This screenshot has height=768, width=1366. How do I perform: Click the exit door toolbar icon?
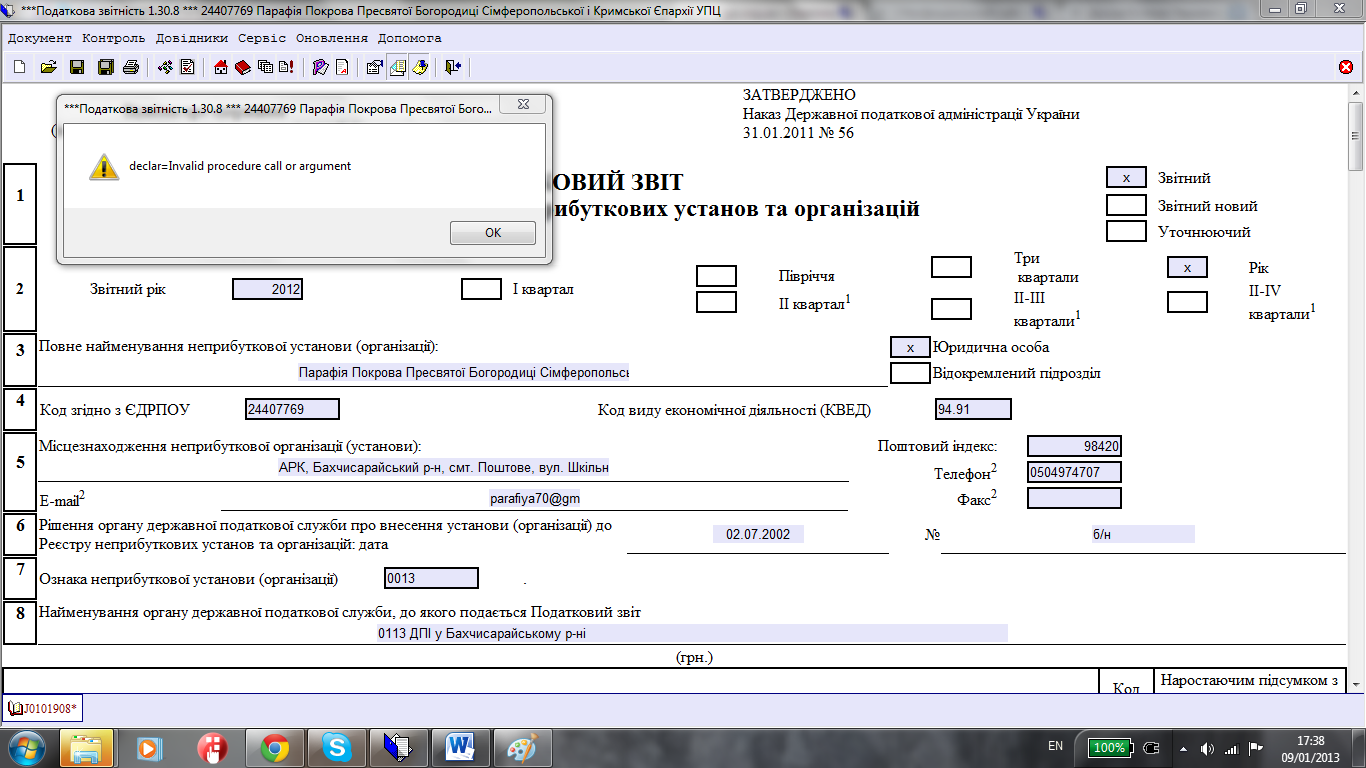tap(453, 67)
